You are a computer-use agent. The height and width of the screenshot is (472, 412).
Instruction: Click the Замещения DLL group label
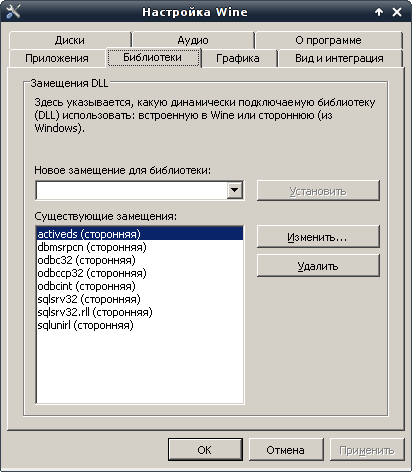click(69, 83)
